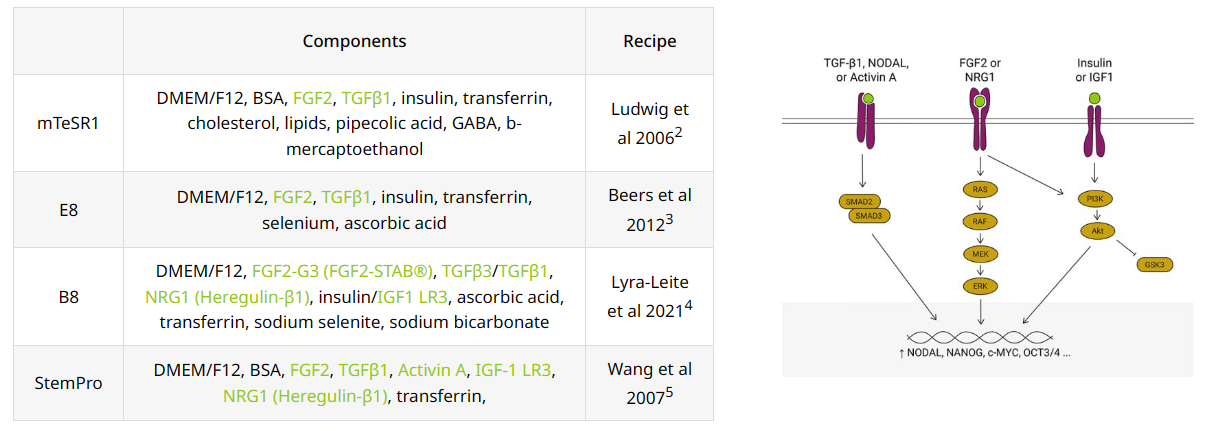Open TGFβ1 link in E8 row
The image size is (1212, 431).
click(x=347, y=197)
